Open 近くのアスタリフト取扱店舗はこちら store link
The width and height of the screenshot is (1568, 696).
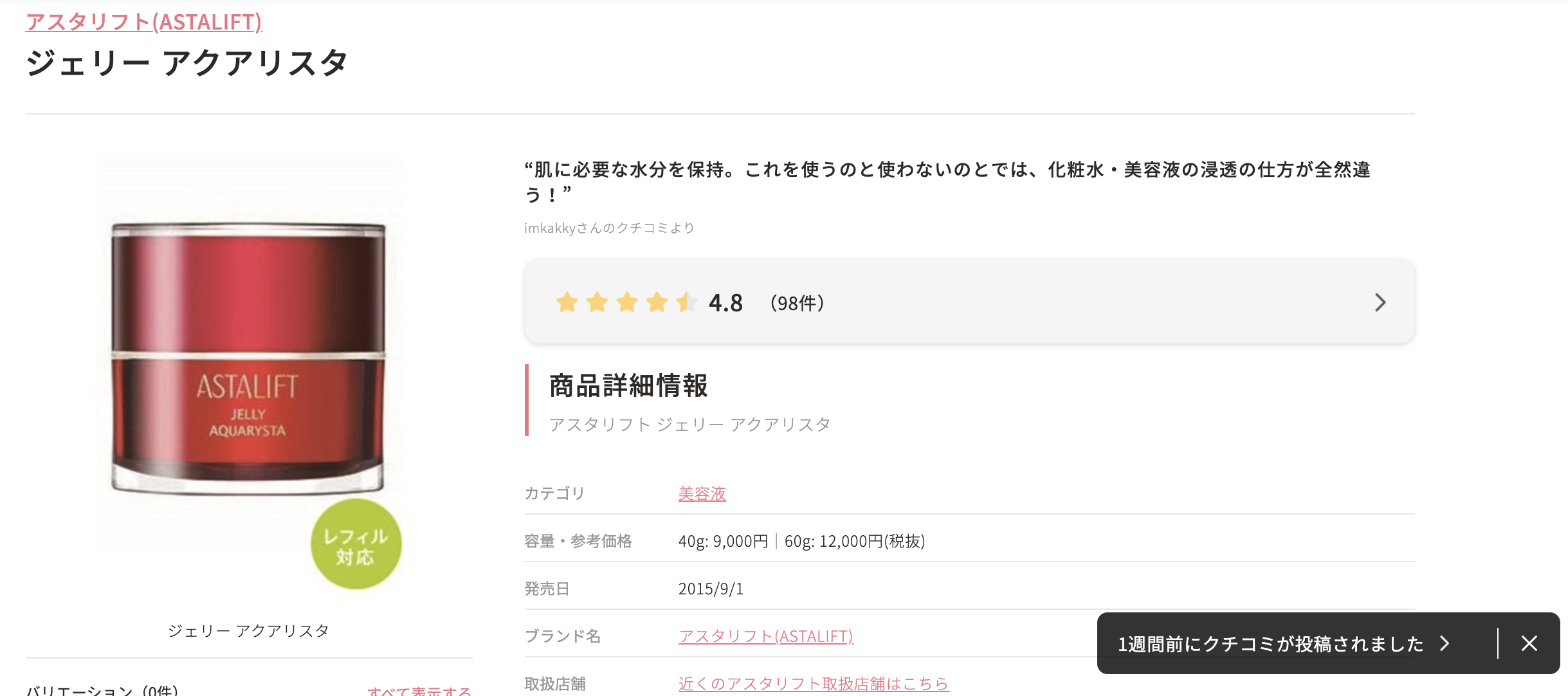coord(813,683)
